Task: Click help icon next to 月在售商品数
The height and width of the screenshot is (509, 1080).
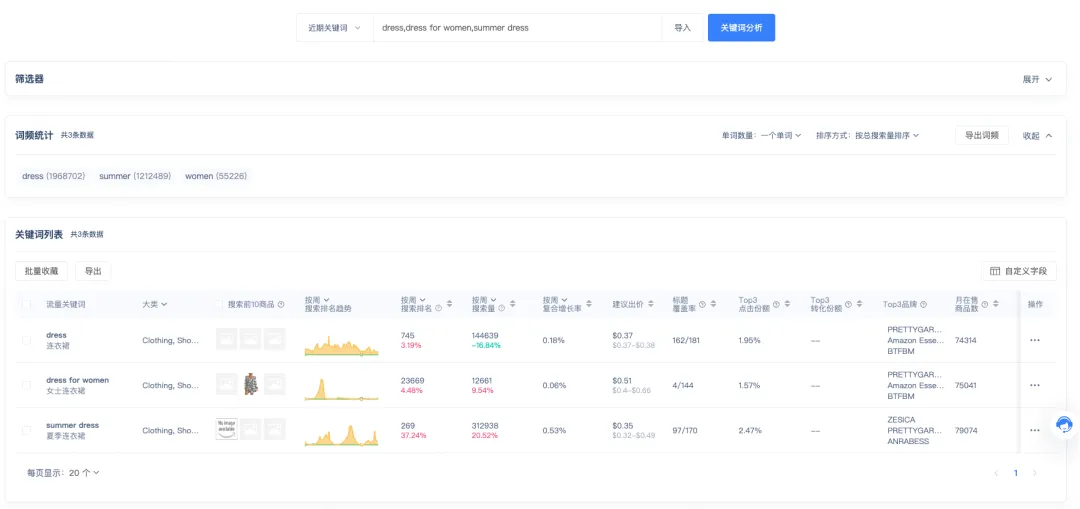Action: (985, 304)
